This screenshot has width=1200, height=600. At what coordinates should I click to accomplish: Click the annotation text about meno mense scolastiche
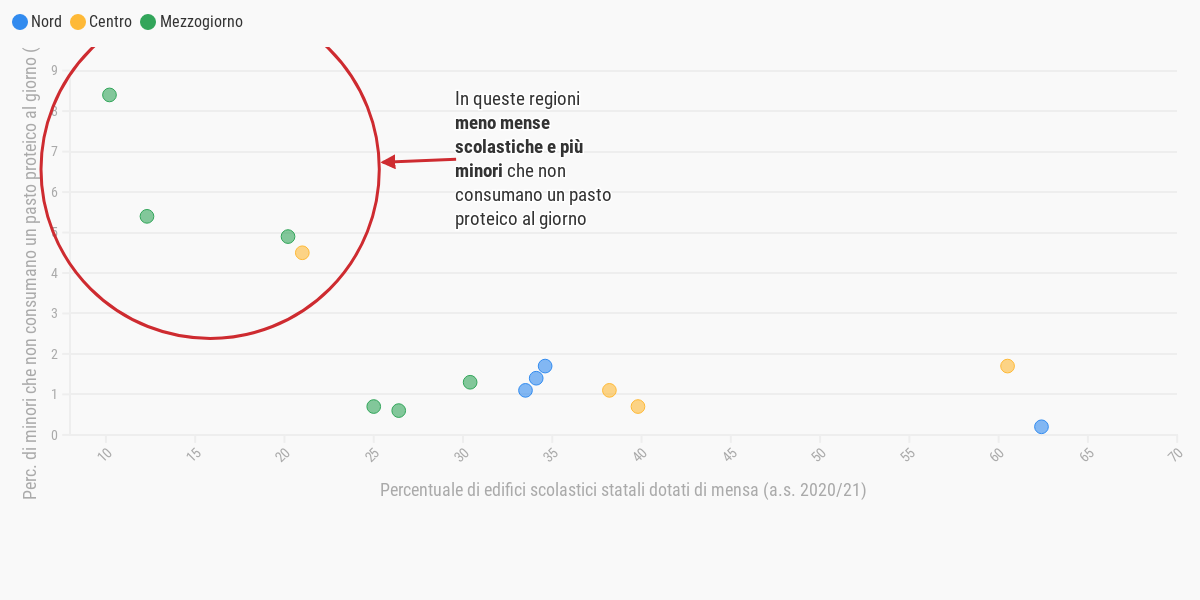[533, 159]
